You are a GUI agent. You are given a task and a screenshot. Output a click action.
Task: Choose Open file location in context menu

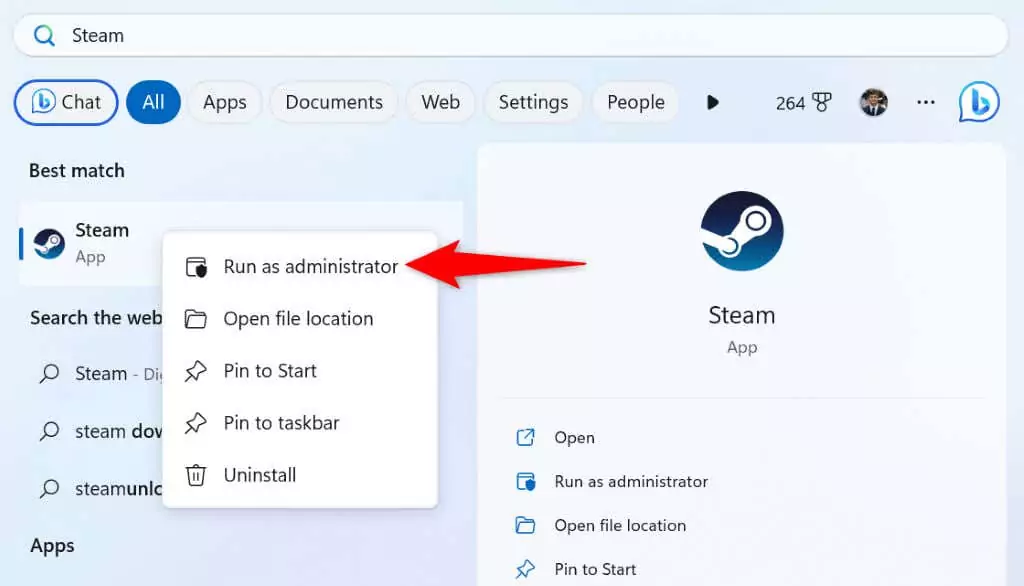[x=300, y=319]
